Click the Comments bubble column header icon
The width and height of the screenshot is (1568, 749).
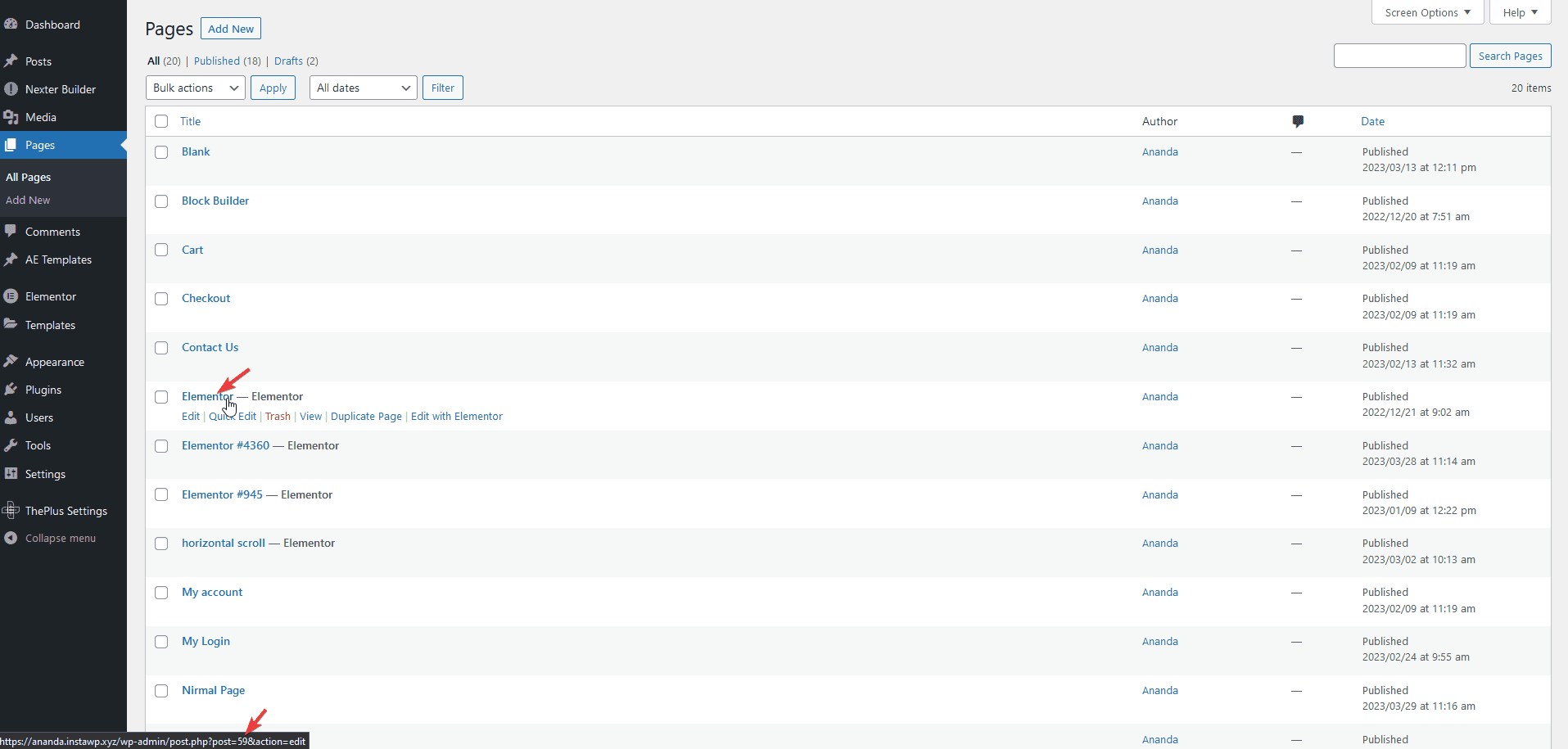point(1298,121)
